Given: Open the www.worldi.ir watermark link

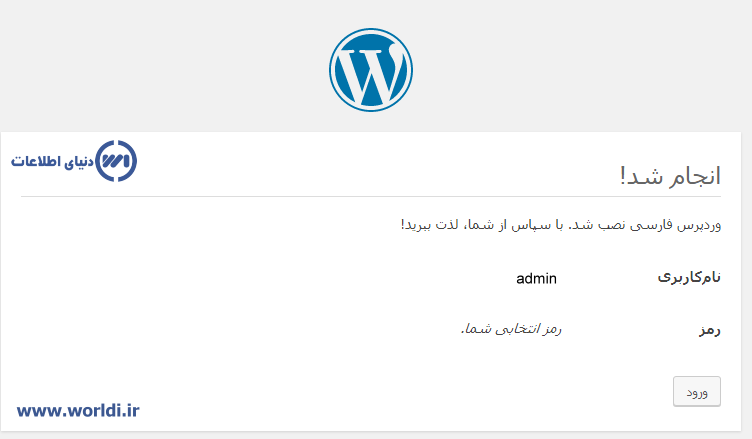Looking at the screenshot, I should (78, 409).
